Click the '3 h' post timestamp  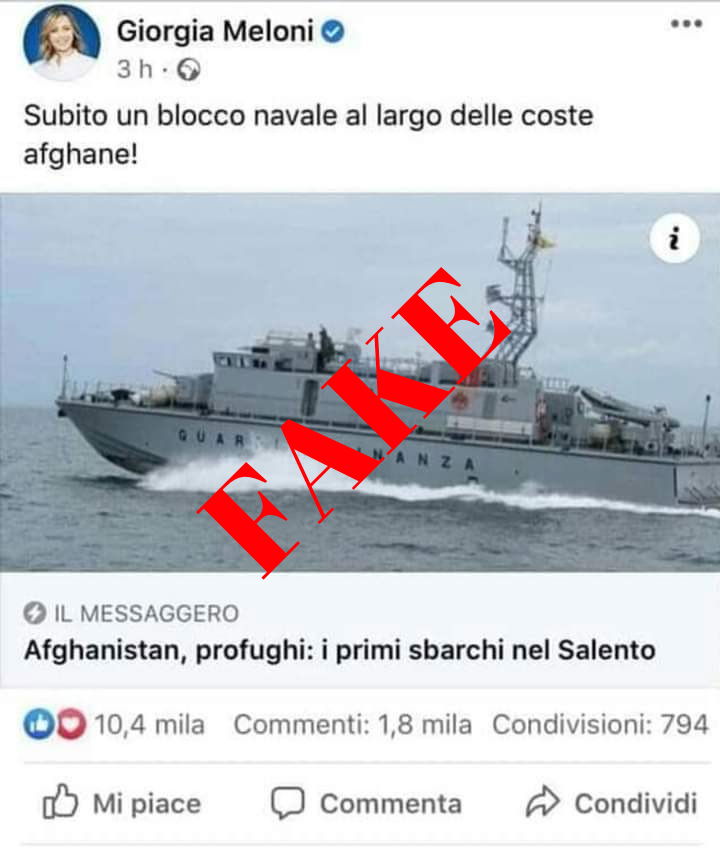point(135,69)
